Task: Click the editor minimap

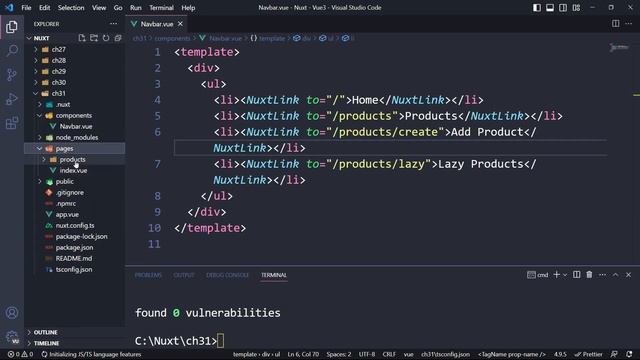Action: click(x=619, y=48)
